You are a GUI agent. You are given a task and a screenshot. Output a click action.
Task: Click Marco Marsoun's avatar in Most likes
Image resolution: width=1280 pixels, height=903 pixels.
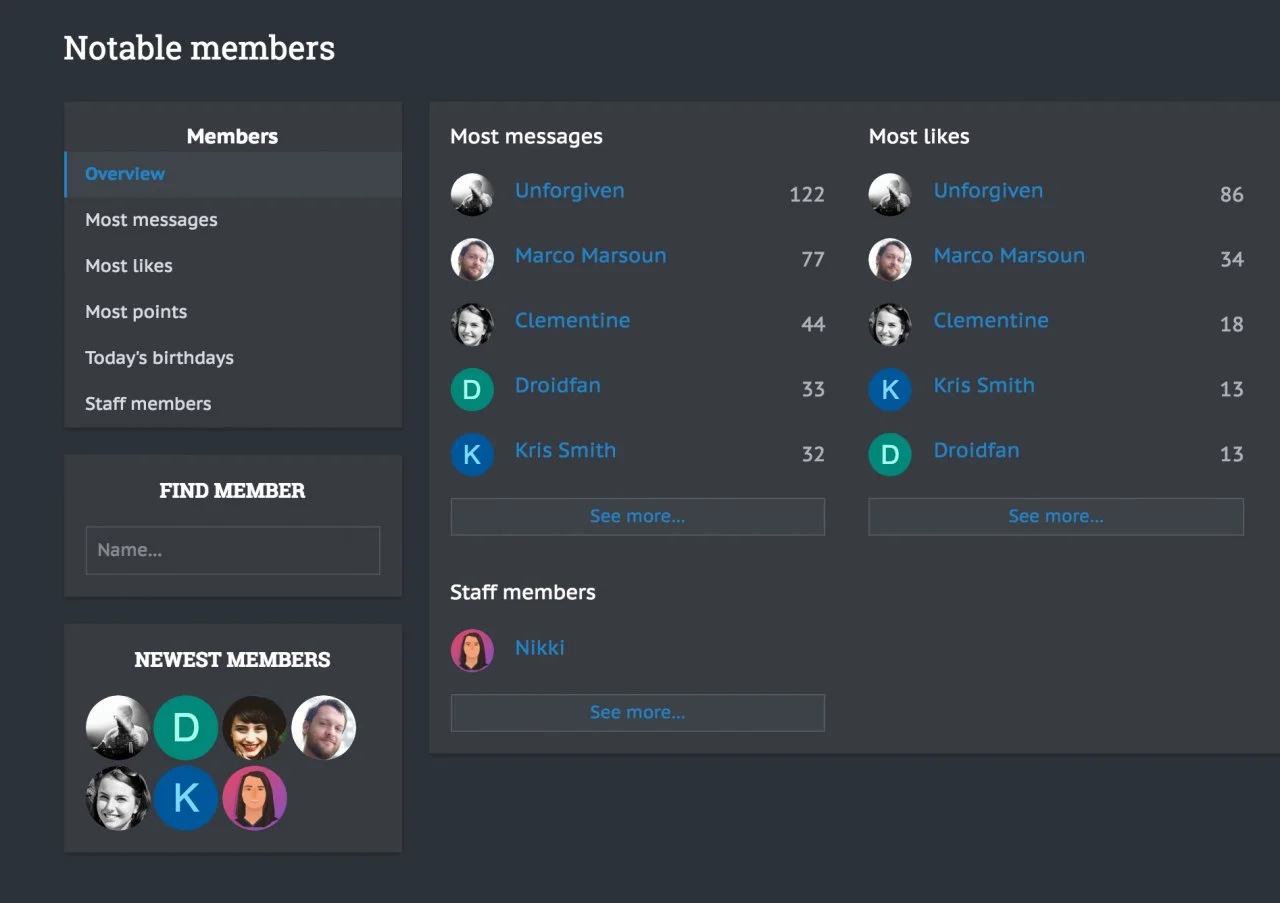tap(890, 260)
